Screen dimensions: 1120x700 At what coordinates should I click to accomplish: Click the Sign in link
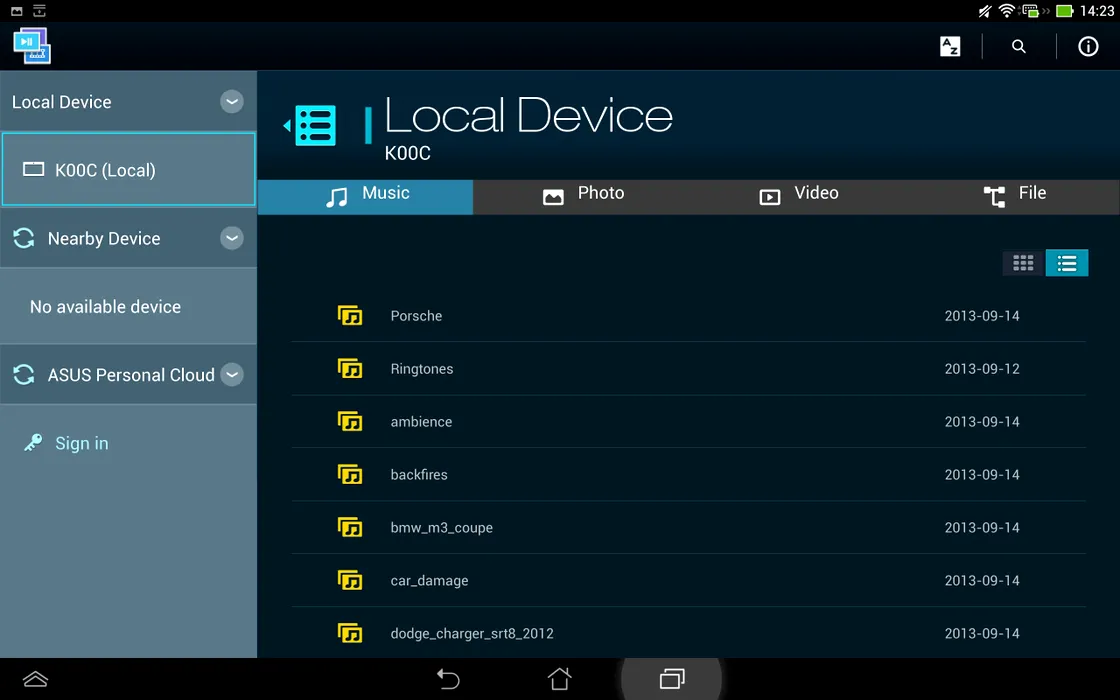tap(81, 443)
